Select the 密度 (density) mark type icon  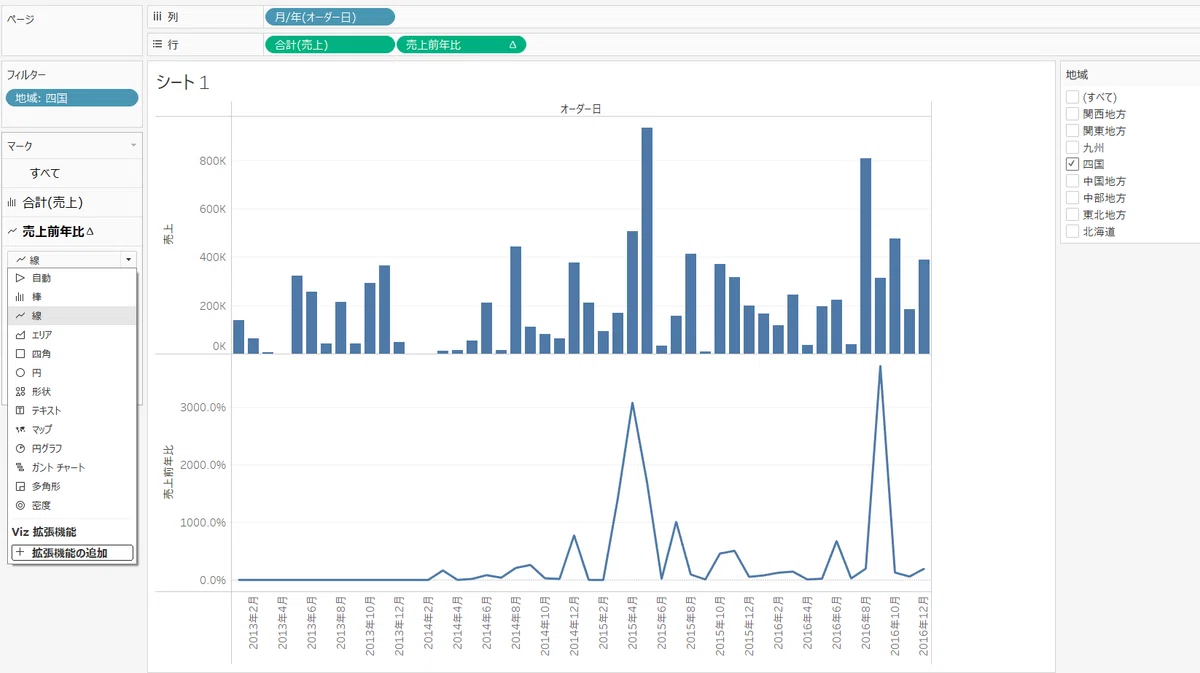coord(20,505)
